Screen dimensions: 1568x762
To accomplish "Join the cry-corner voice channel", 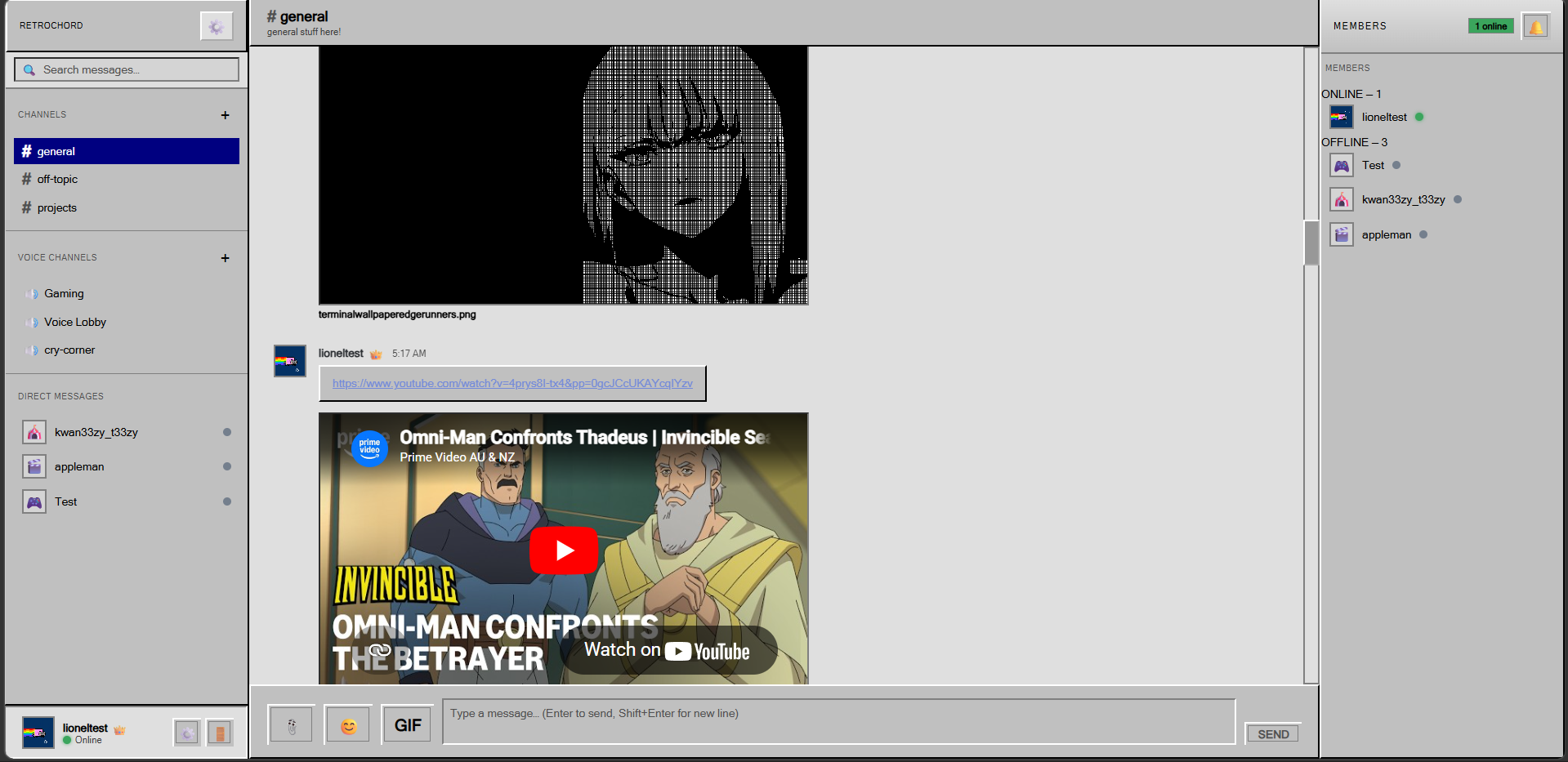I will tap(127, 350).
